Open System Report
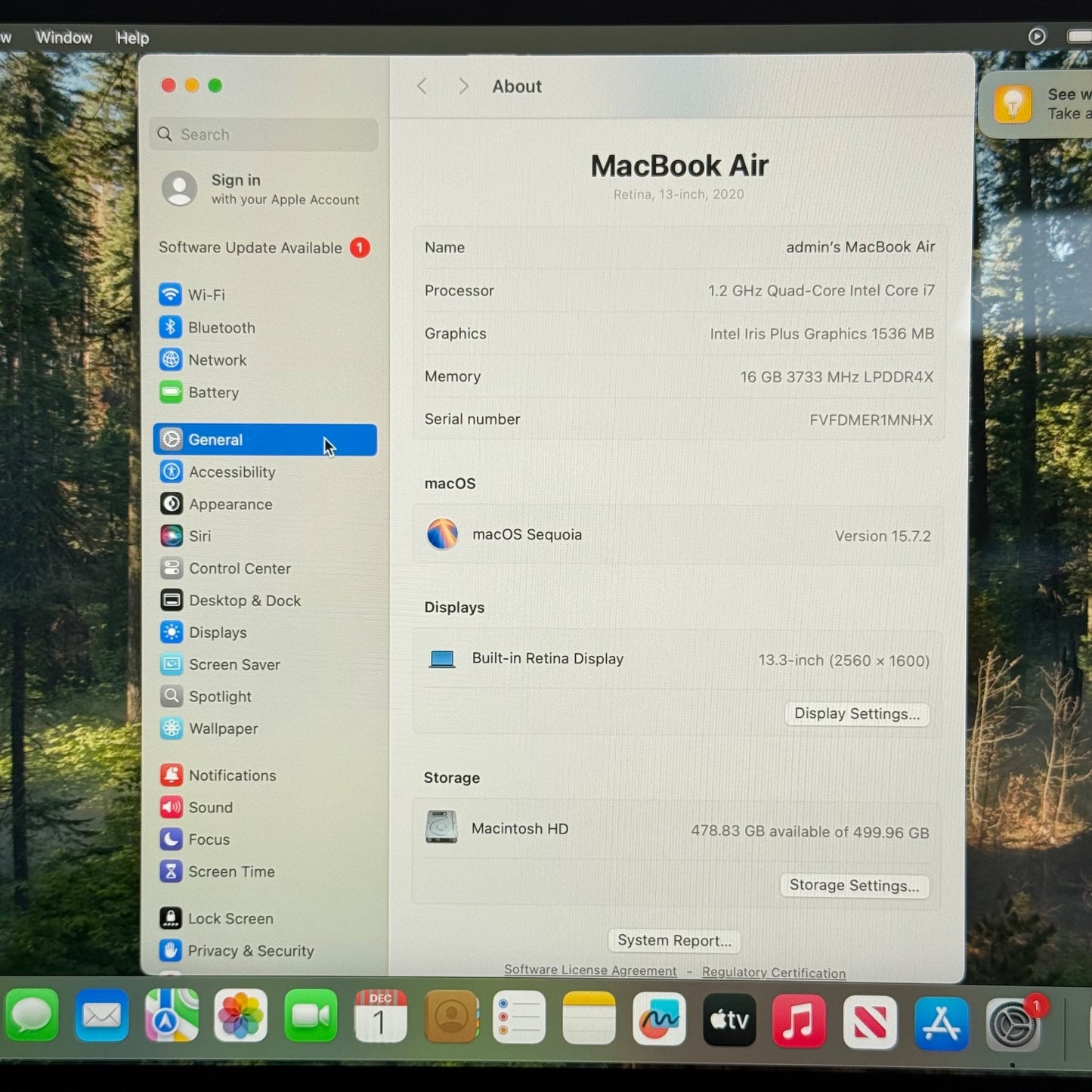Image resolution: width=1092 pixels, height=1092 pixels. pos(674,941)
